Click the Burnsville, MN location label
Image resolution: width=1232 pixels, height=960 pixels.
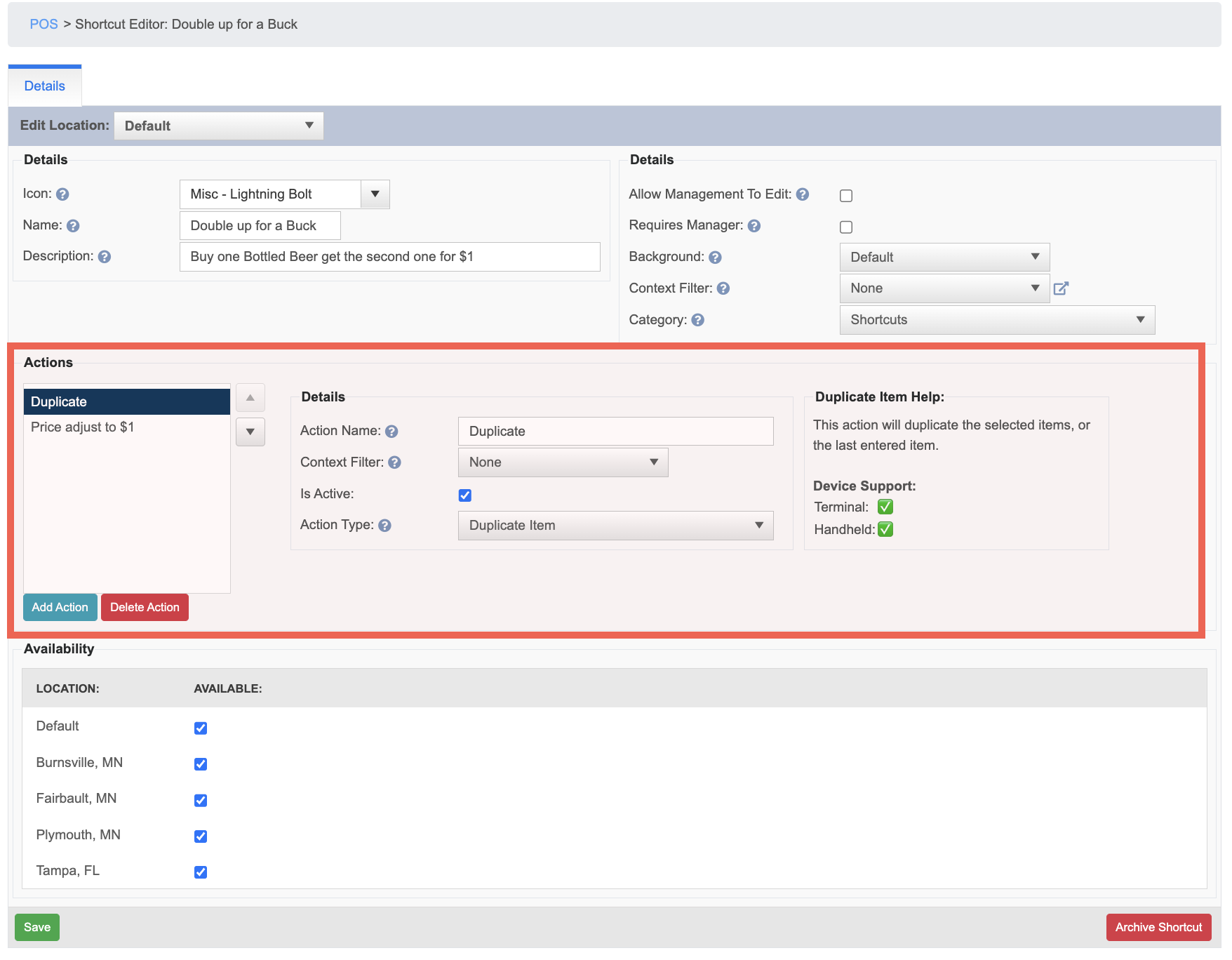[79, 763]
